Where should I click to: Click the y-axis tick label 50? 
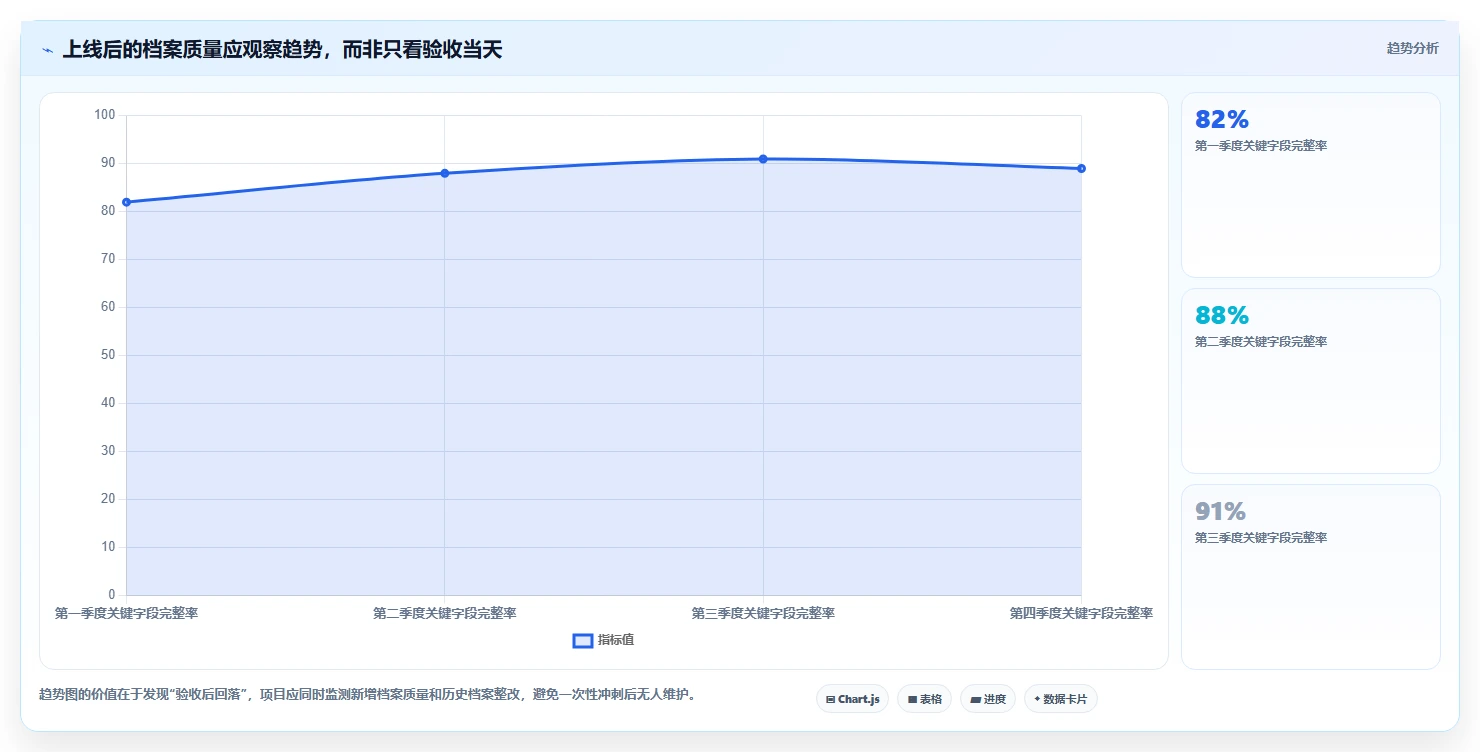[109, 355]
